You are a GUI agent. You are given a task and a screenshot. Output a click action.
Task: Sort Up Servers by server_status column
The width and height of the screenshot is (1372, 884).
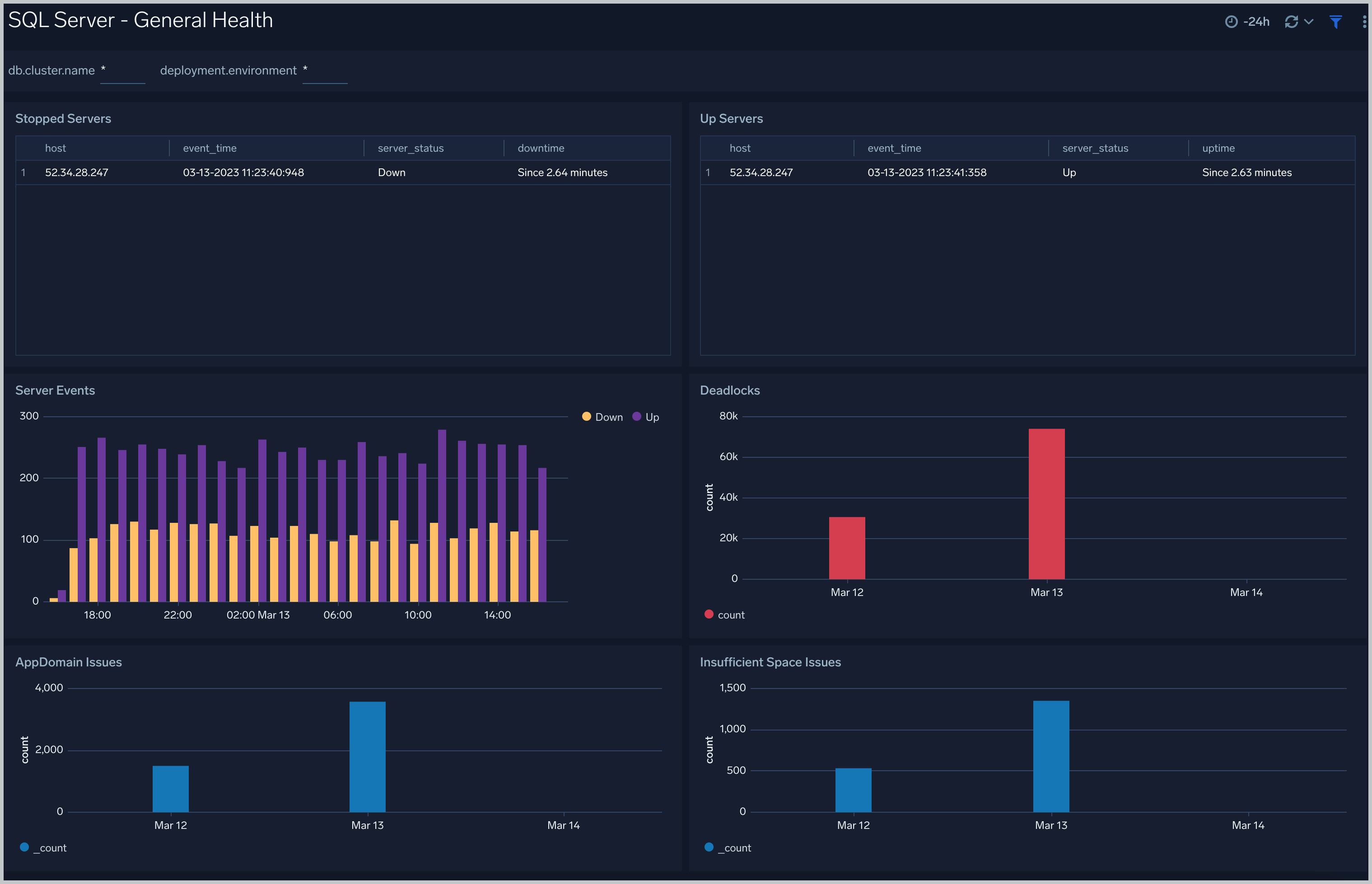(1095, 148)
